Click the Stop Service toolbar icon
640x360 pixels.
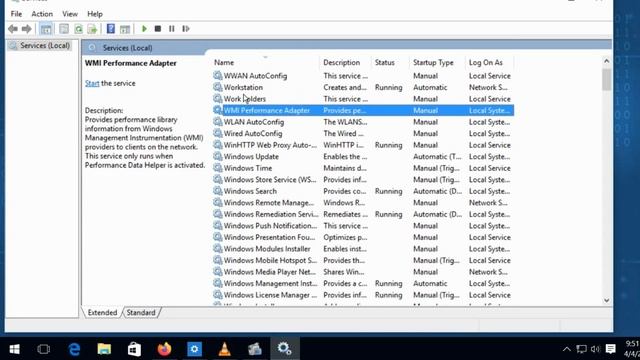coord(158,29)
